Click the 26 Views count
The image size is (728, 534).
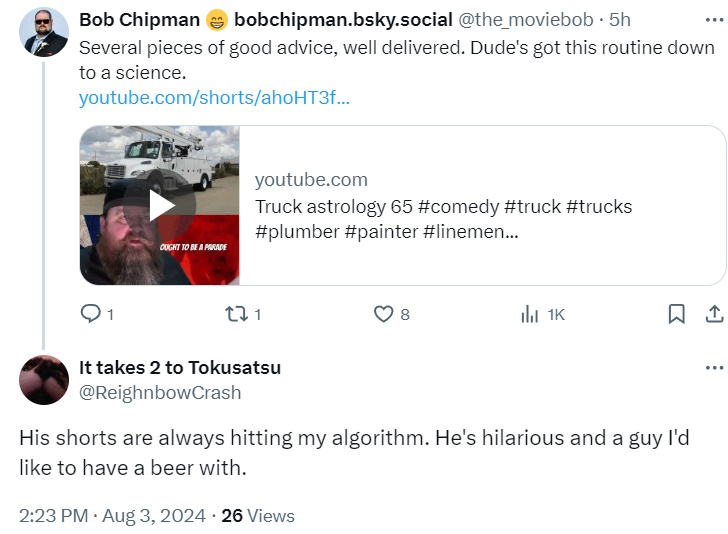pos(258,516)
